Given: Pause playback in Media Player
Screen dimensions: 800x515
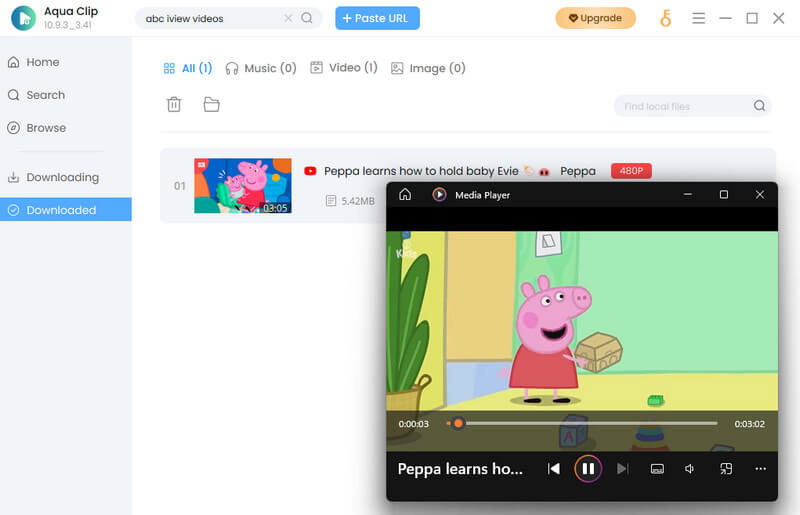Looking at the screenshot, I should click(x=588, y=469).
